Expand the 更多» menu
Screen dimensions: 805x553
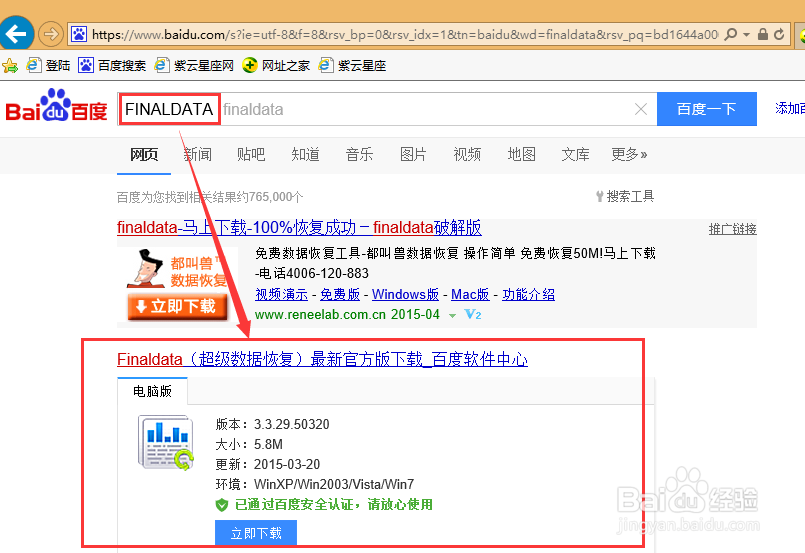click(629, 154)
